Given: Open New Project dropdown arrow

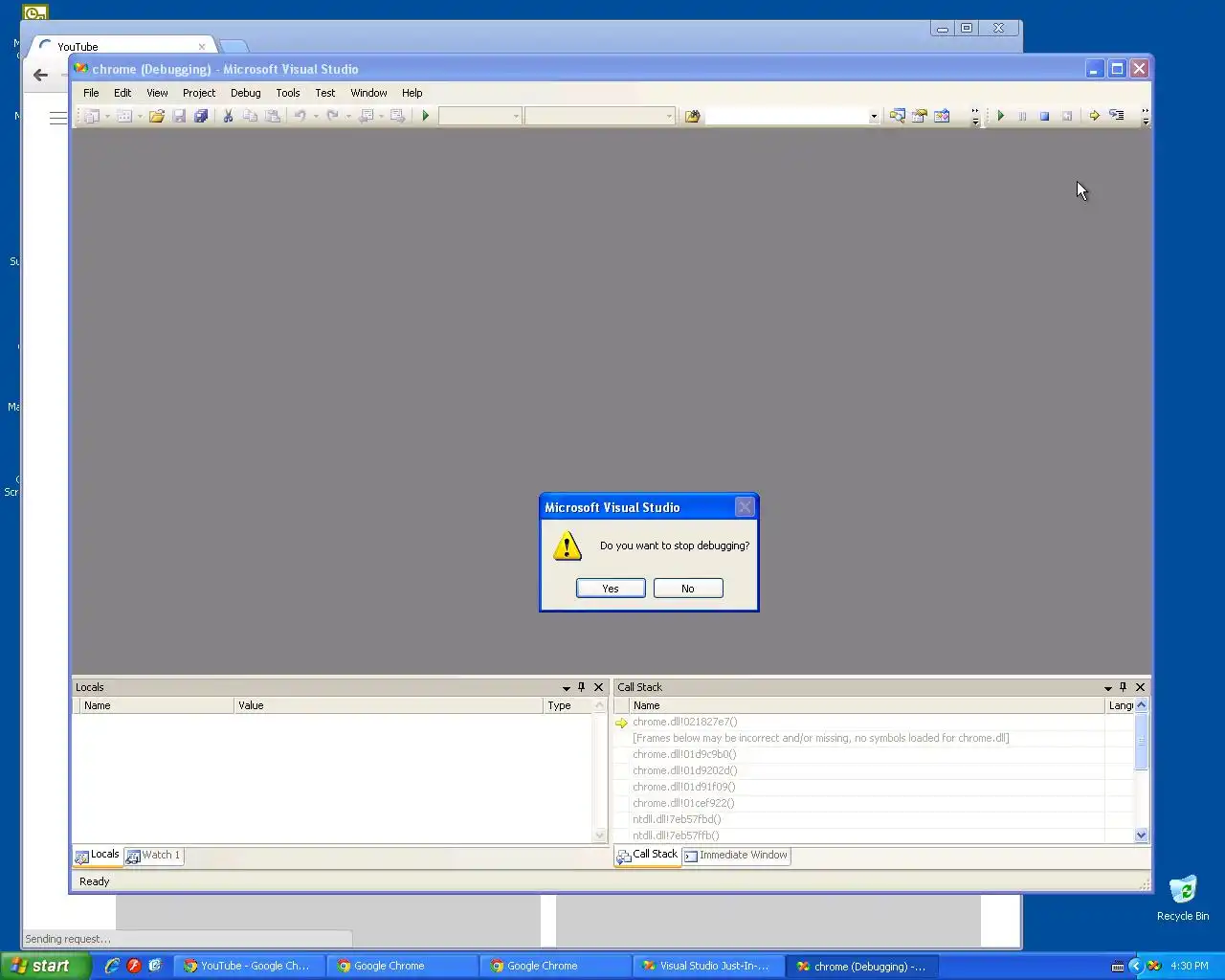Looking at the screenshot, I should pyautogui.click(x=107, y=117).
